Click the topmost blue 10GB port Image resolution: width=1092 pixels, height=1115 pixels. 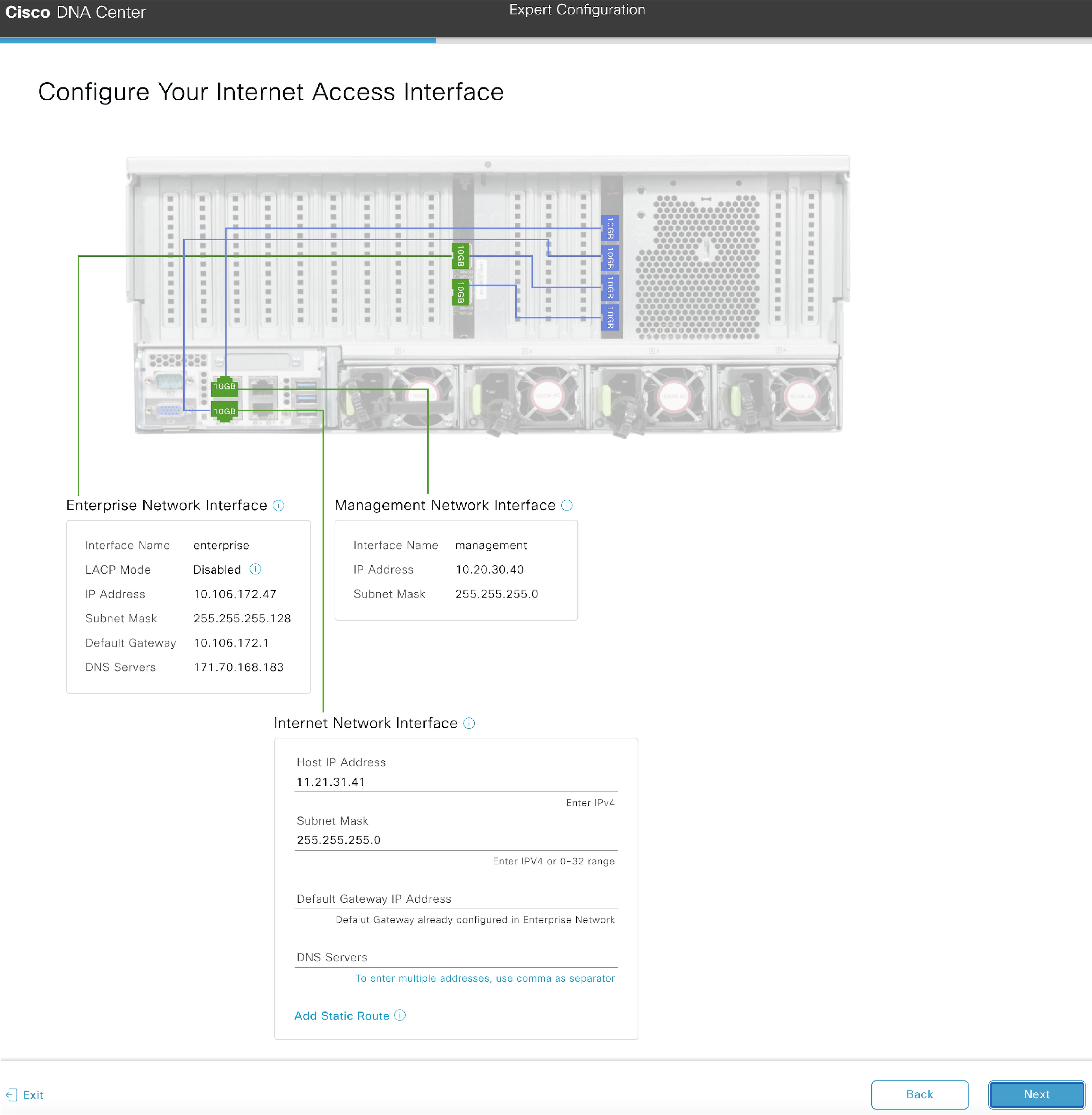point(610,228)
